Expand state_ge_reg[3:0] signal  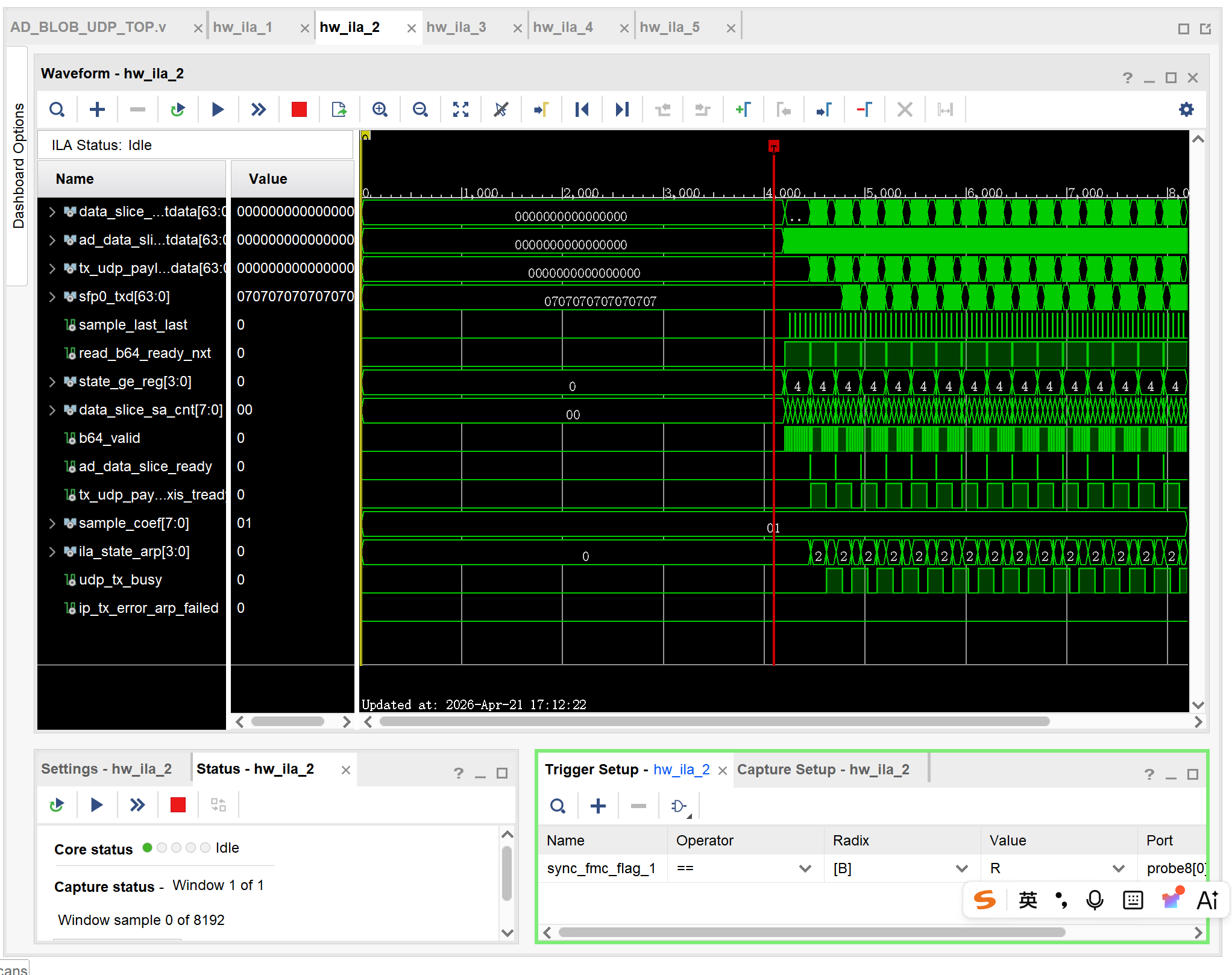pyautogui.click(x=52, y=381)
